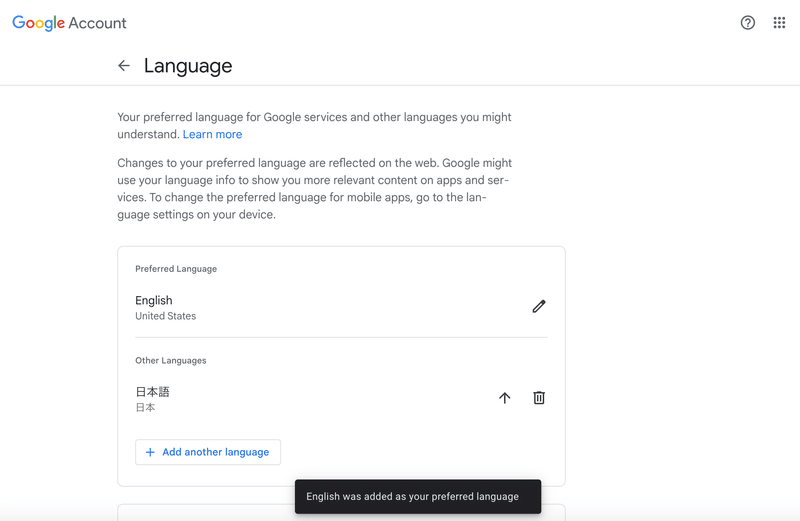Click the 日本 region text
Viewport: 800px width, 521px height.
click(145, 407)
